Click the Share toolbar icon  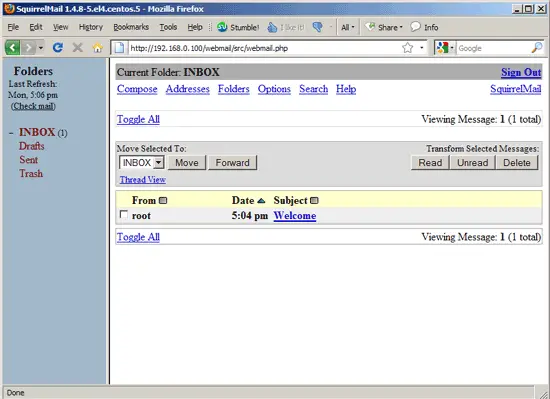click(x=370, y=27)
